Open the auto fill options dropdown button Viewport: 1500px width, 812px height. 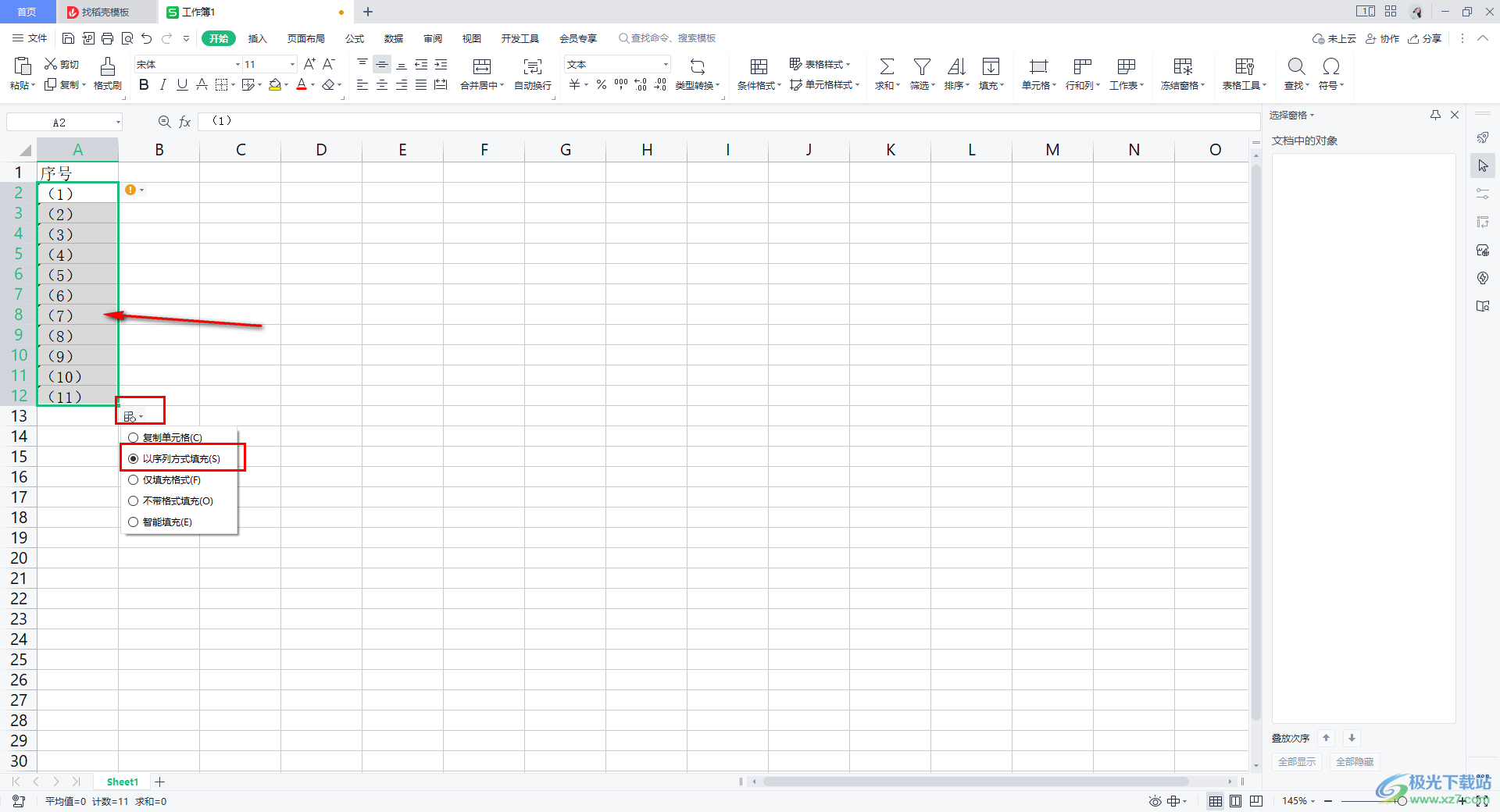[x=134, y=417]
